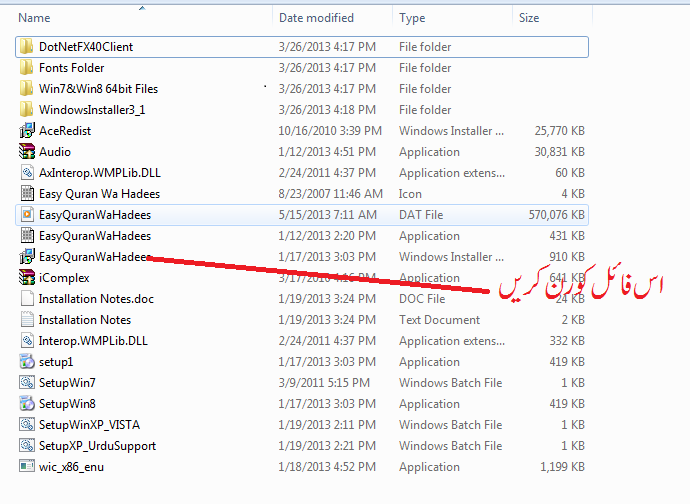Viewport: 690px width, 504px height.
Task: Click the wic_x86_enu application icon
Action: pos(27,467)
